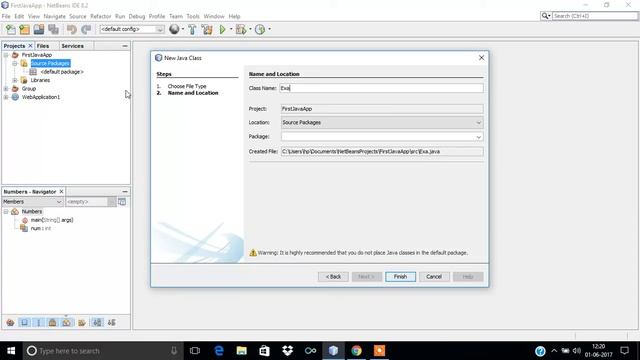Open Microsoft Edge from the taskbar
640x360 pixels.
pos(219,351)
